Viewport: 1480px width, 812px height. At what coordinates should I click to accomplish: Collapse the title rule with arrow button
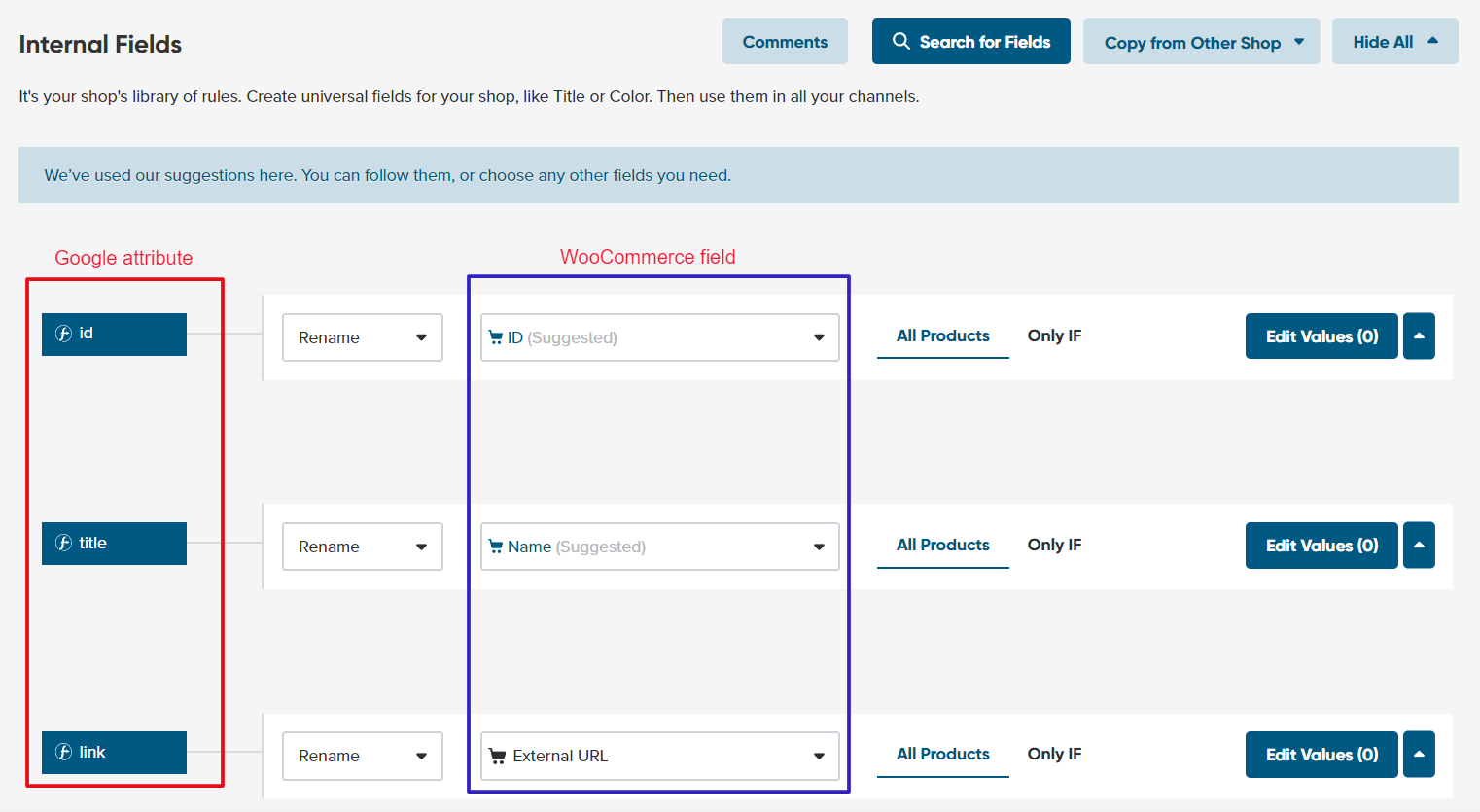point(1419,546)
